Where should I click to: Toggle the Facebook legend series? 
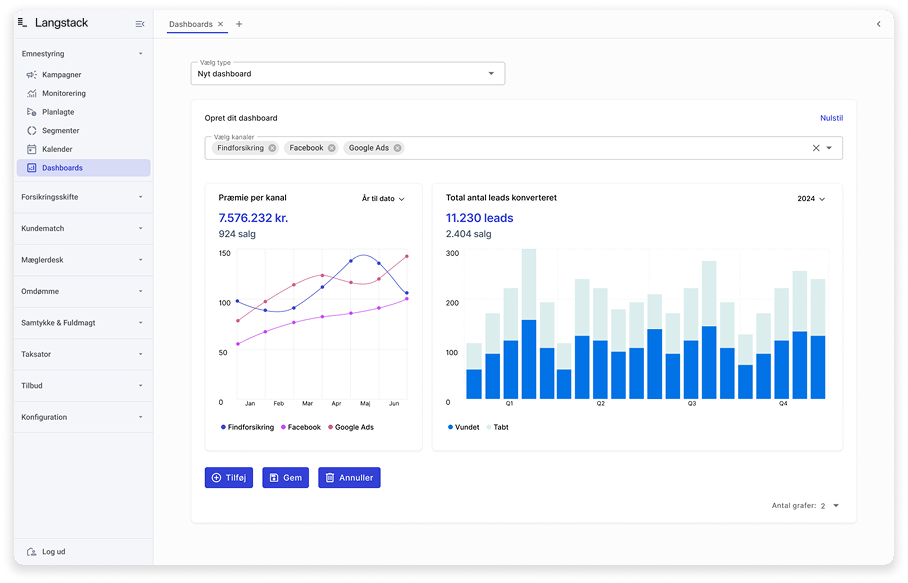pos(301,427)
